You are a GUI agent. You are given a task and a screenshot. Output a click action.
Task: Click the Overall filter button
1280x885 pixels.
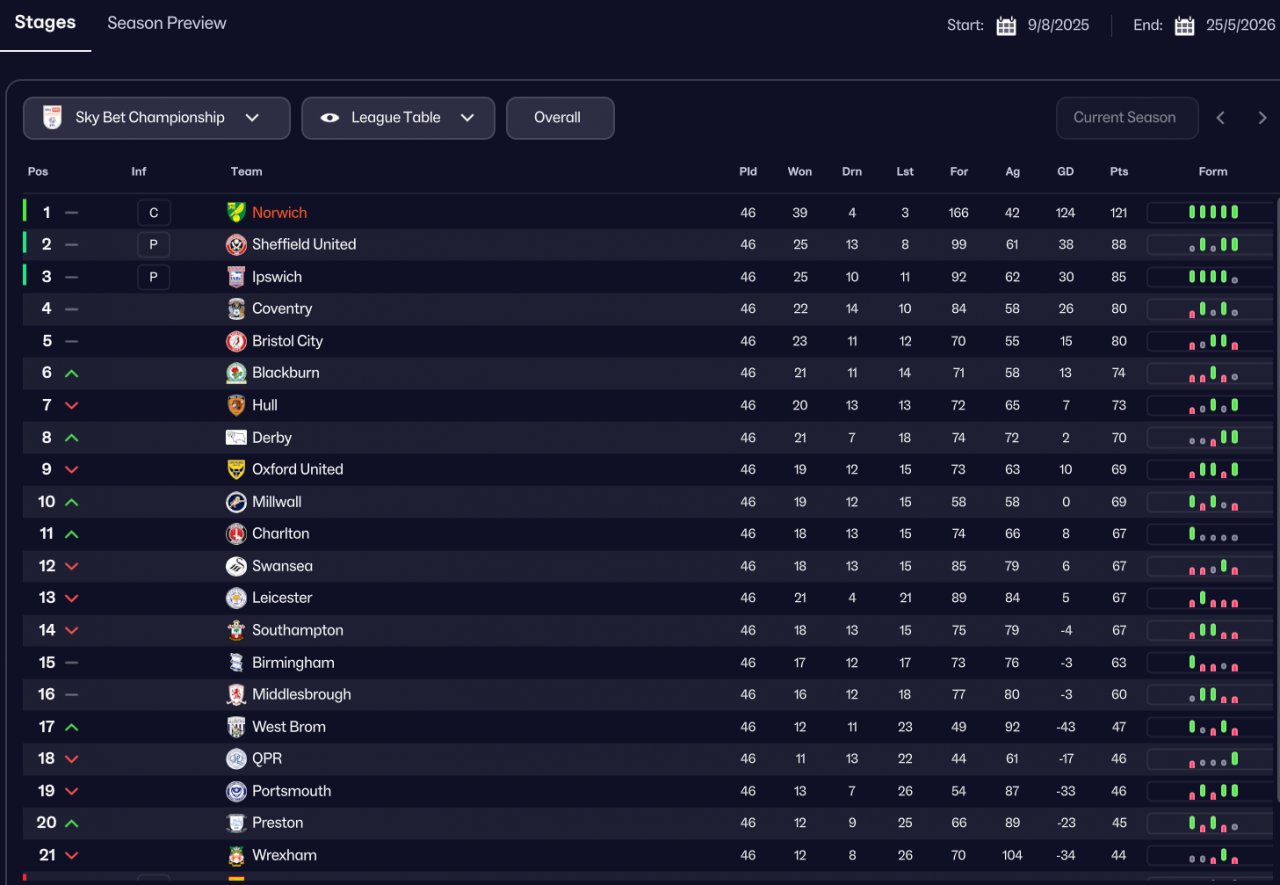point(558,118)
